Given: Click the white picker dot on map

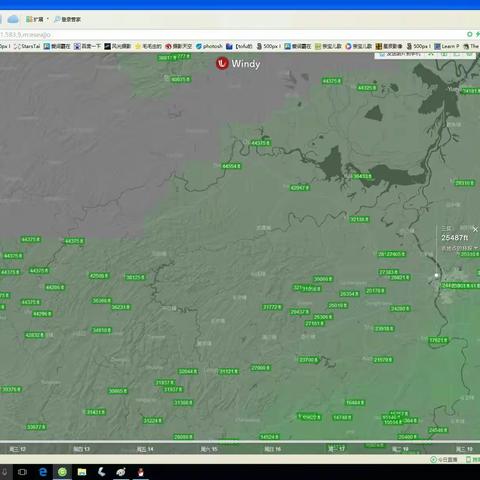Looking at the screenshot, I should point(436,275).
